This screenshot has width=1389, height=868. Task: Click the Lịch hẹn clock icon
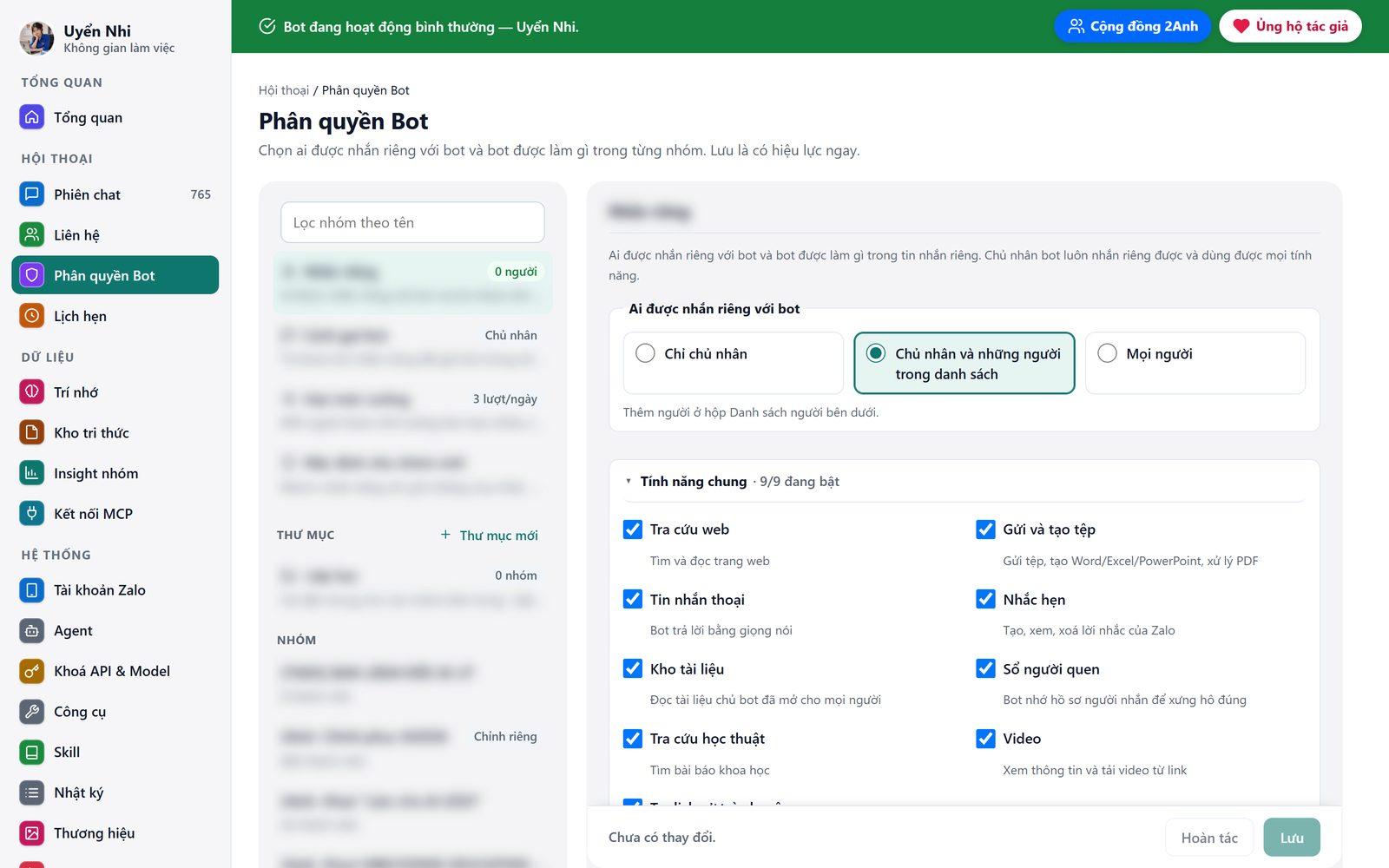(32, 316)
